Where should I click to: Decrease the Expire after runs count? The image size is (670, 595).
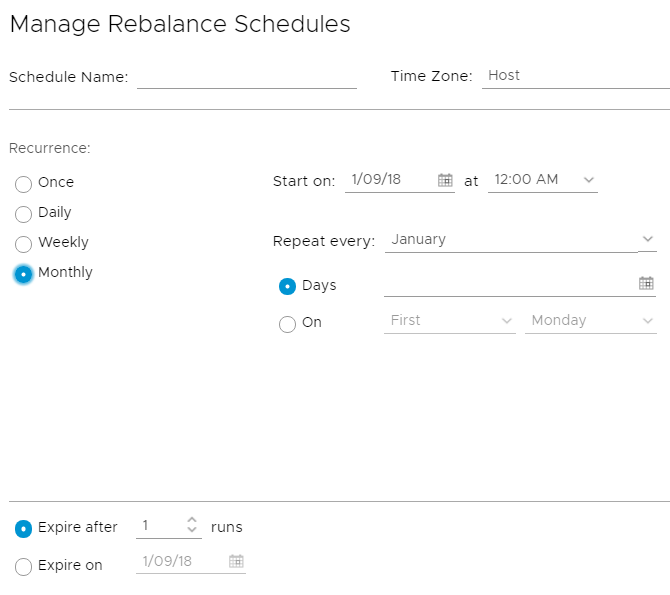tap(192, 529)
